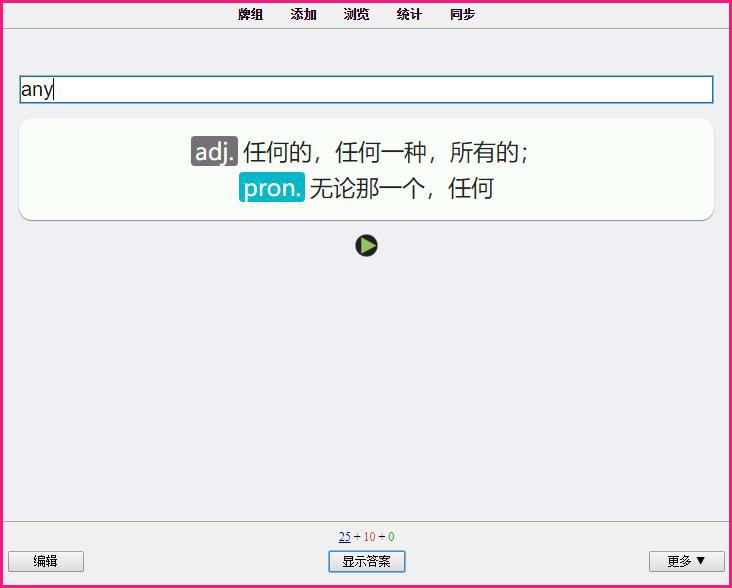
Task: Open the 牌组 decks menu
Action: [x=251, y=14]
